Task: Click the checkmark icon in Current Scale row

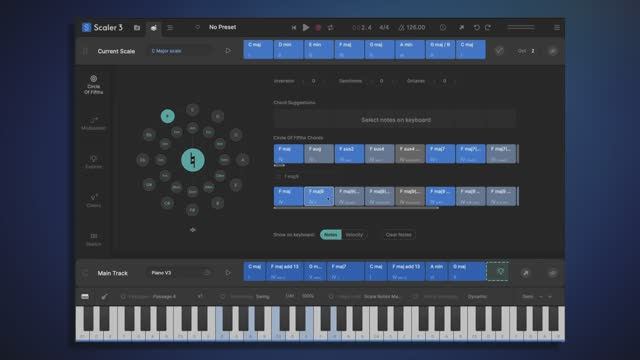Action: (499, 51)
